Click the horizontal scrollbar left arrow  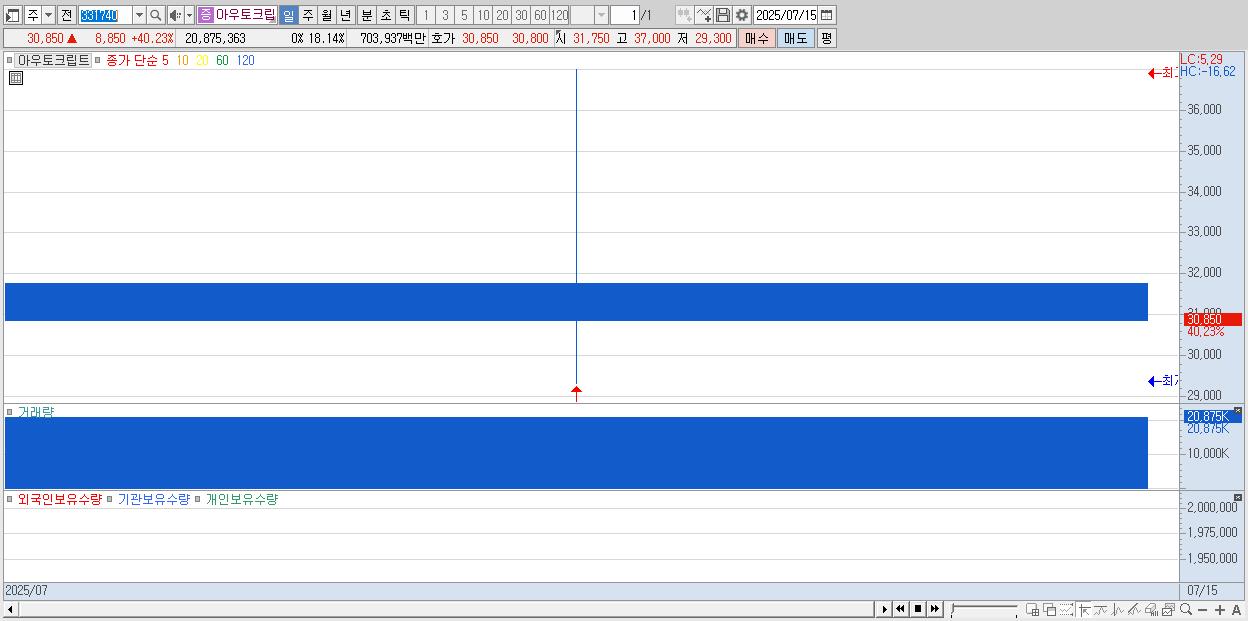(11, 609)
